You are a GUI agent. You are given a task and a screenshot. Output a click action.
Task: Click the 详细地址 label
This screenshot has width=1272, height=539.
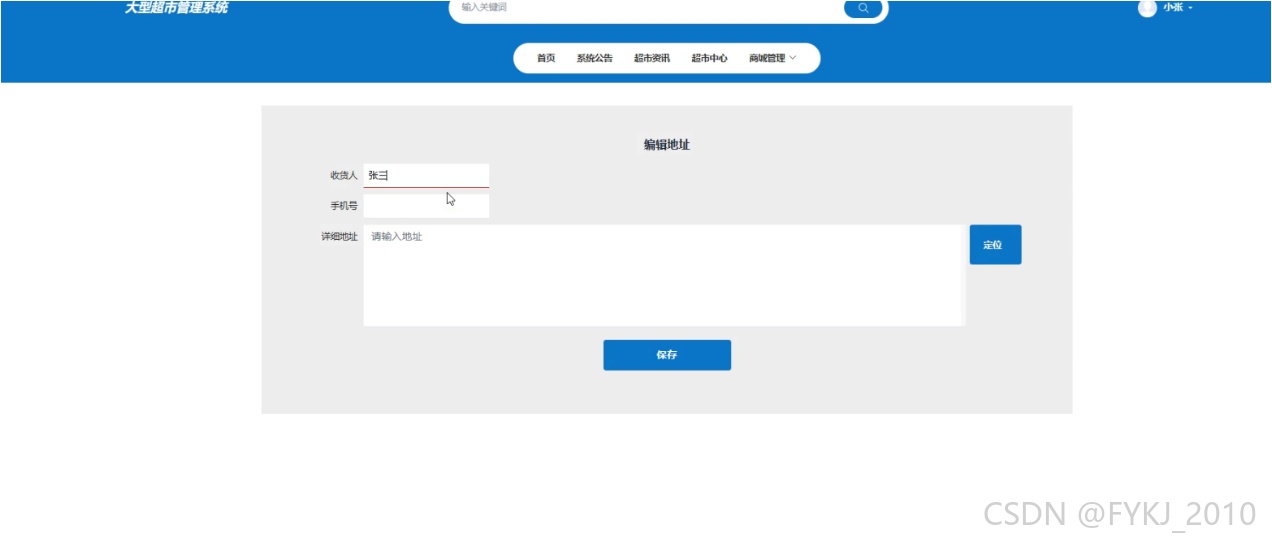(339, 237)
